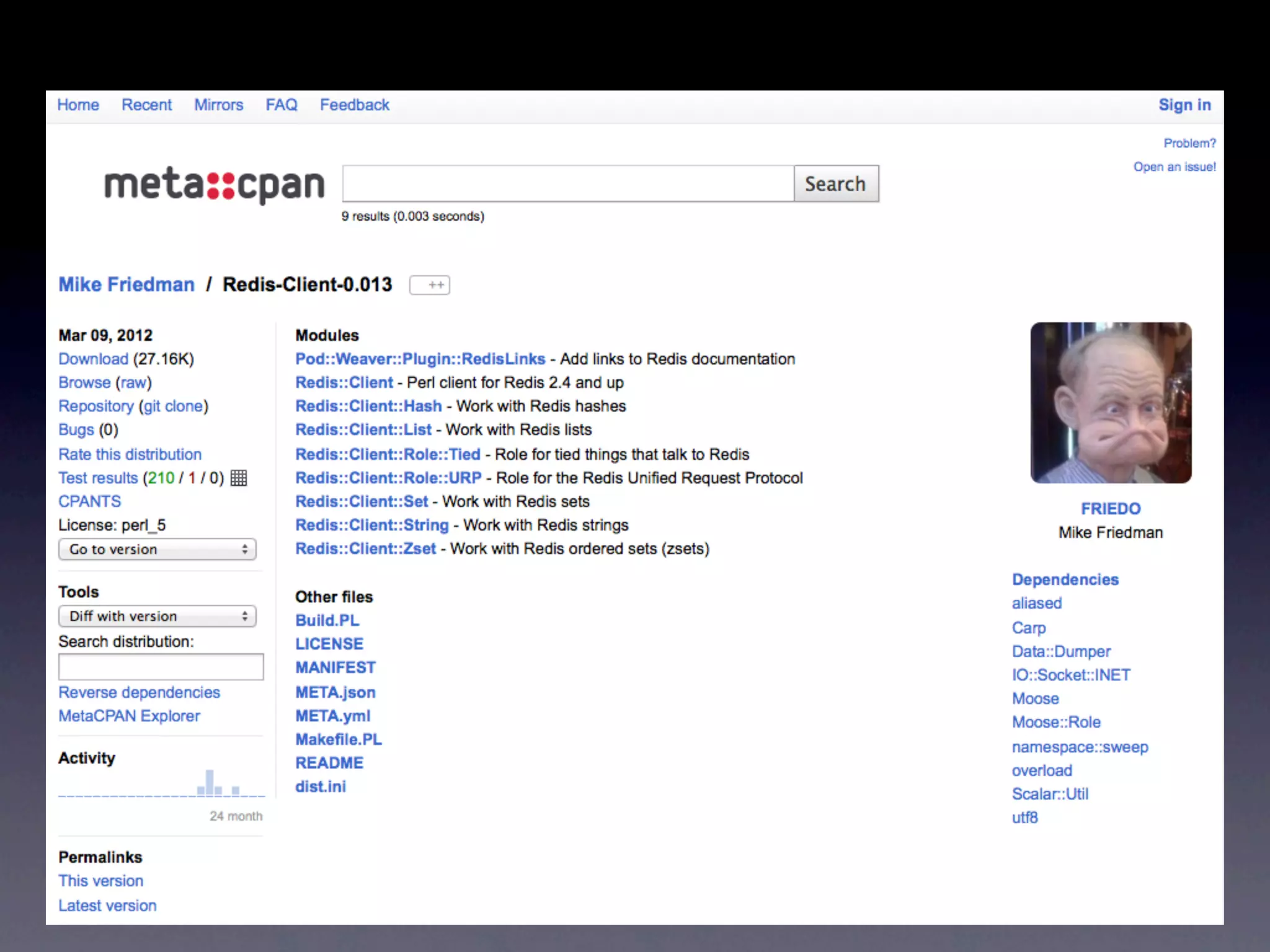Open the Redis::Client::Hash module

[x=368, y=406]
